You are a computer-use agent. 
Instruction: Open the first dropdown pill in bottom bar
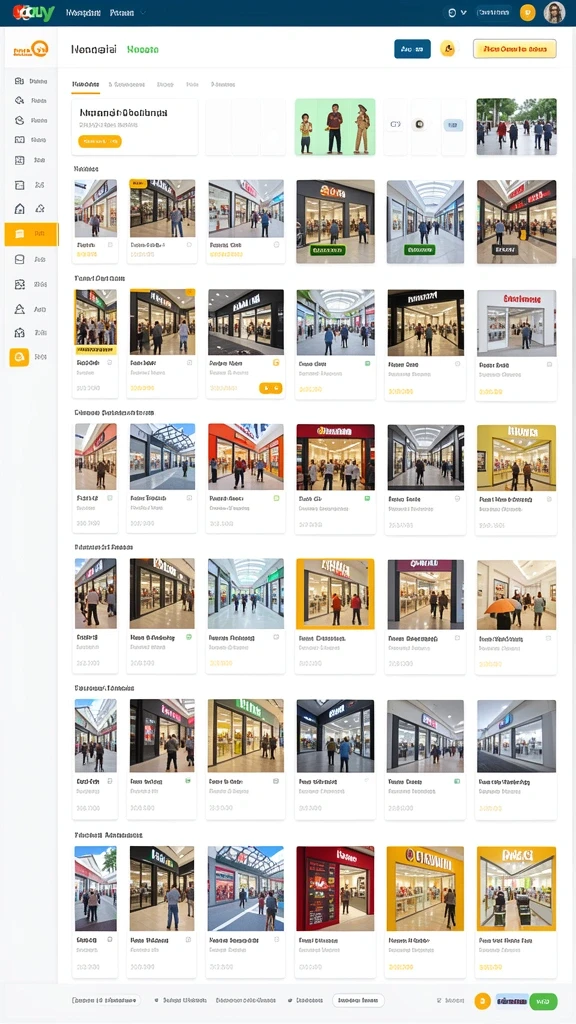pyautogui.click(x=105, y=1000)
